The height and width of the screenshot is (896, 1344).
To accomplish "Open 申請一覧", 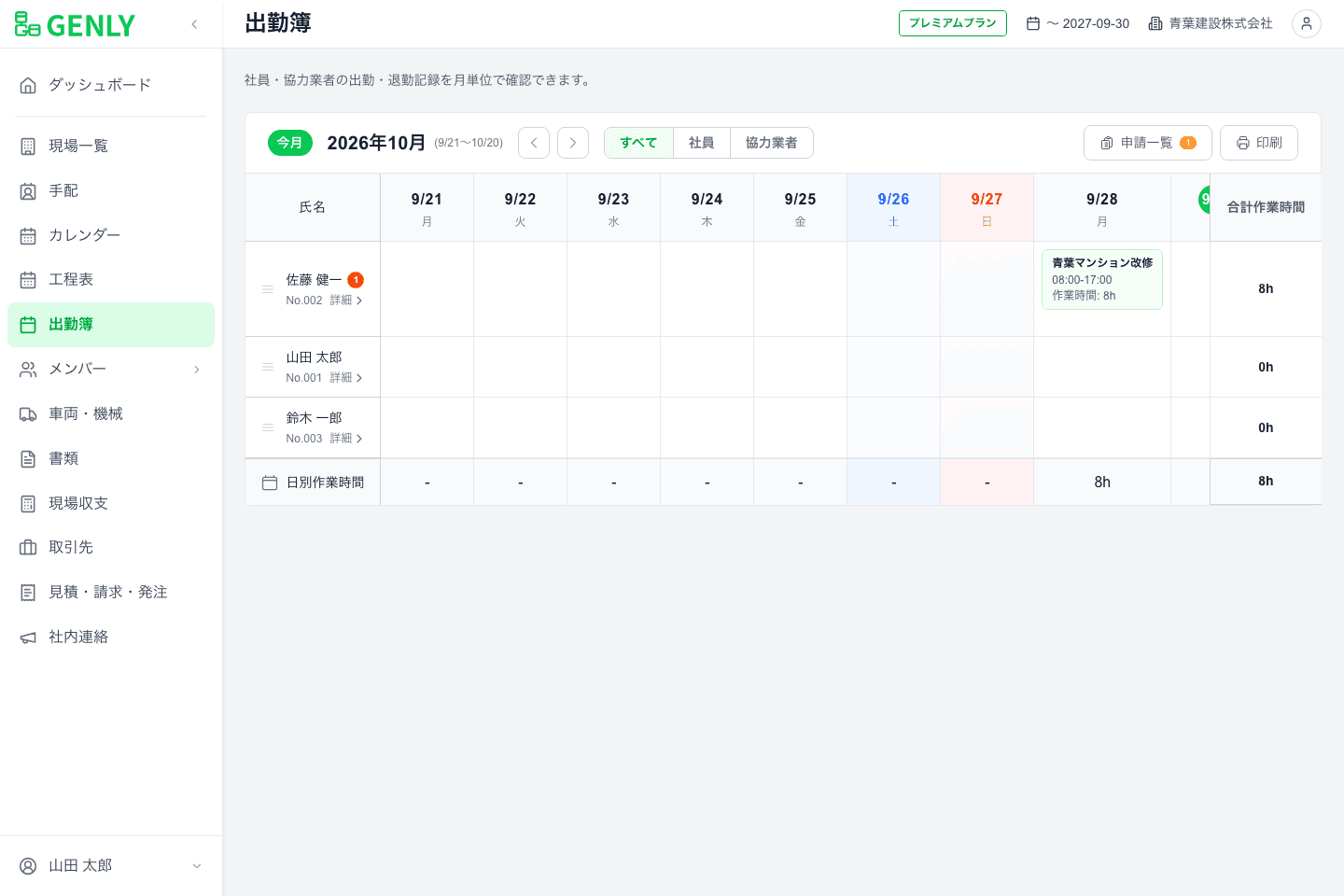I will click(1148, 143).
